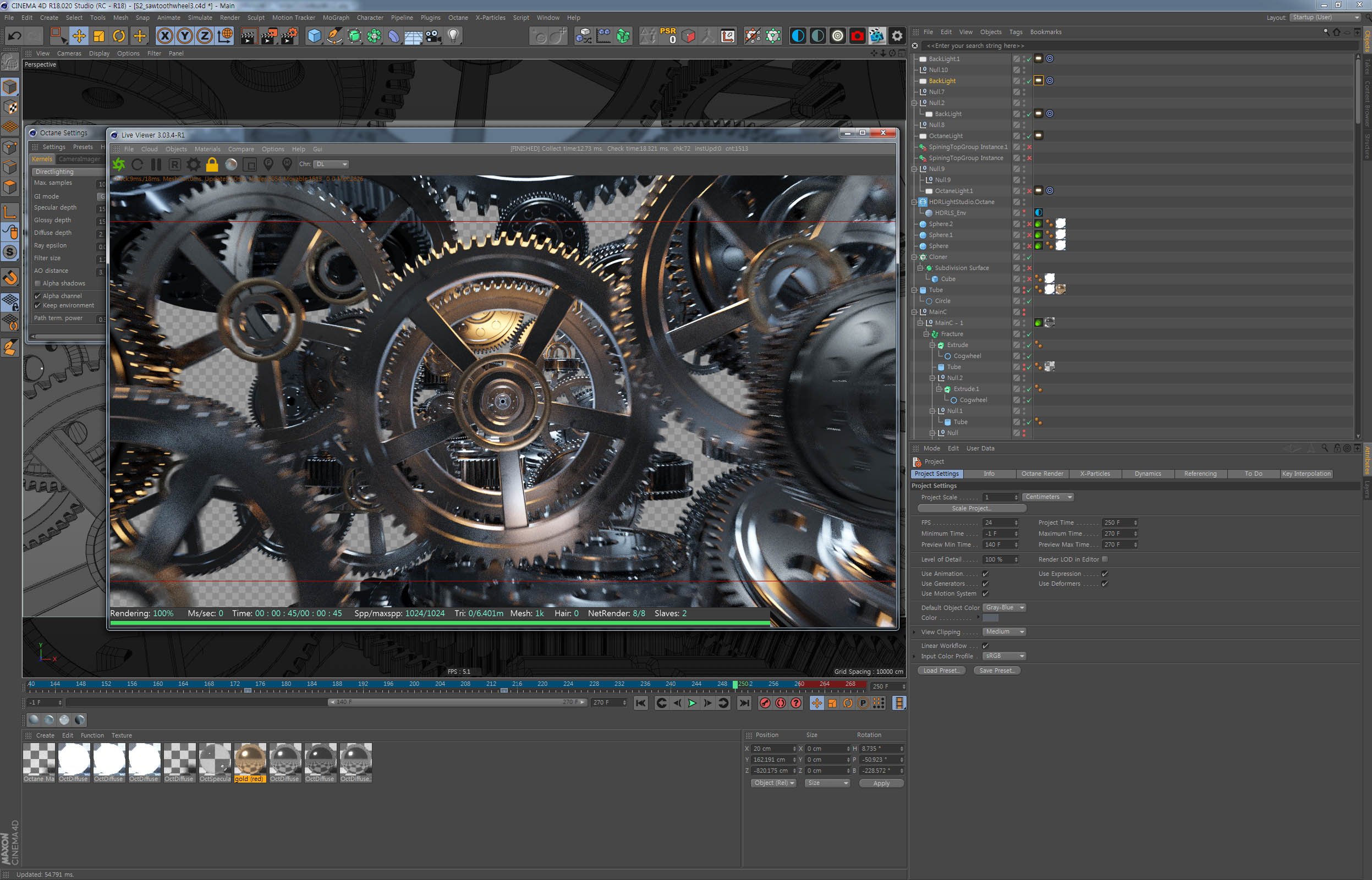Play the animation forward
The width and height of the screenshot is (1372, 880).
[x=692, y=703]
